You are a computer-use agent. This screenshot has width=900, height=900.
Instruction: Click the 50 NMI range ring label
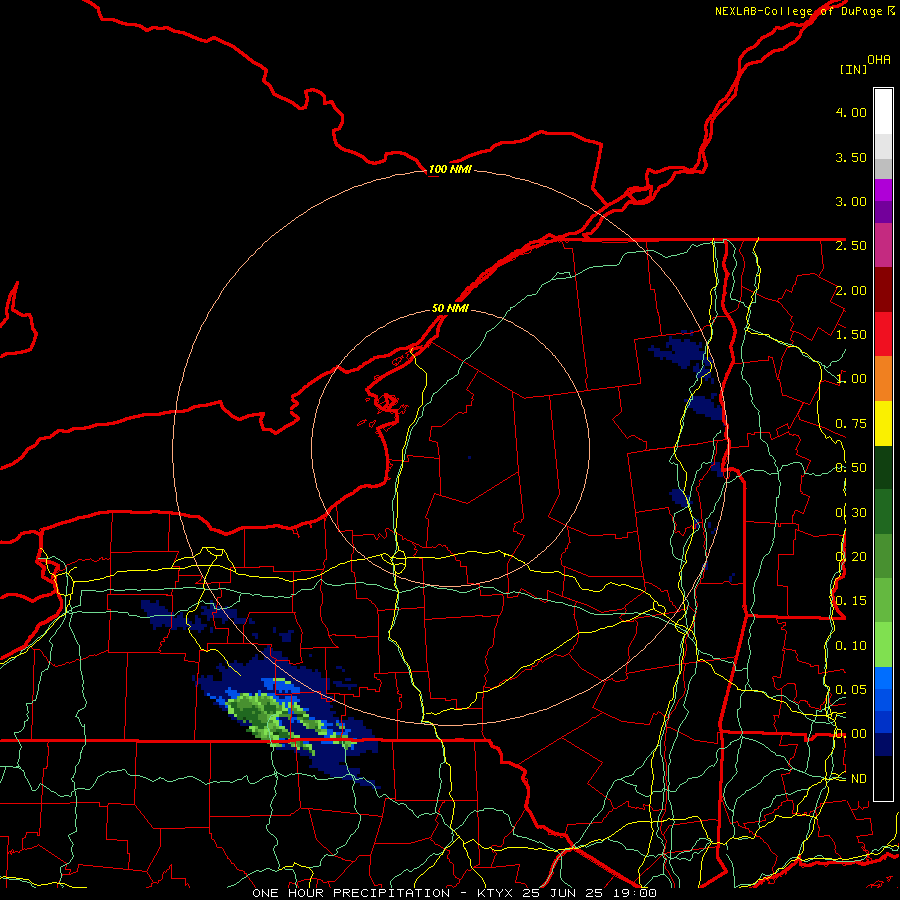point(450,308)
